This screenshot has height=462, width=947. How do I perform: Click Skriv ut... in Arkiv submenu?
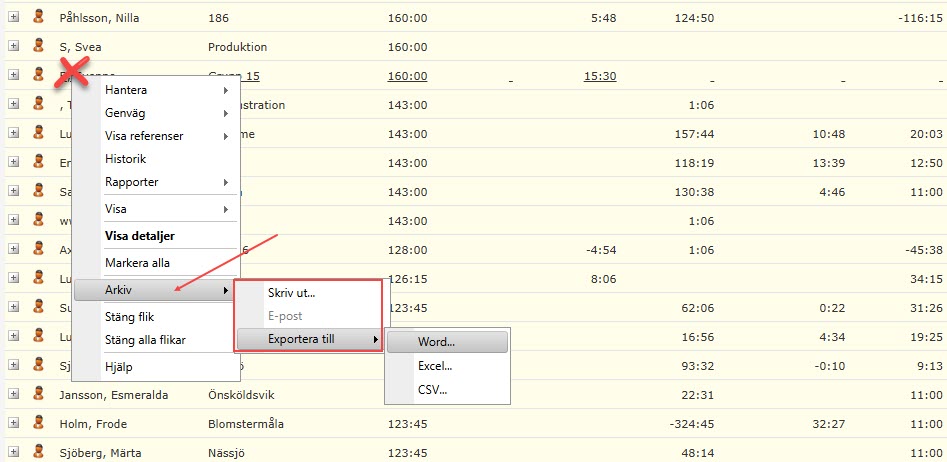(x=291, y=293)
